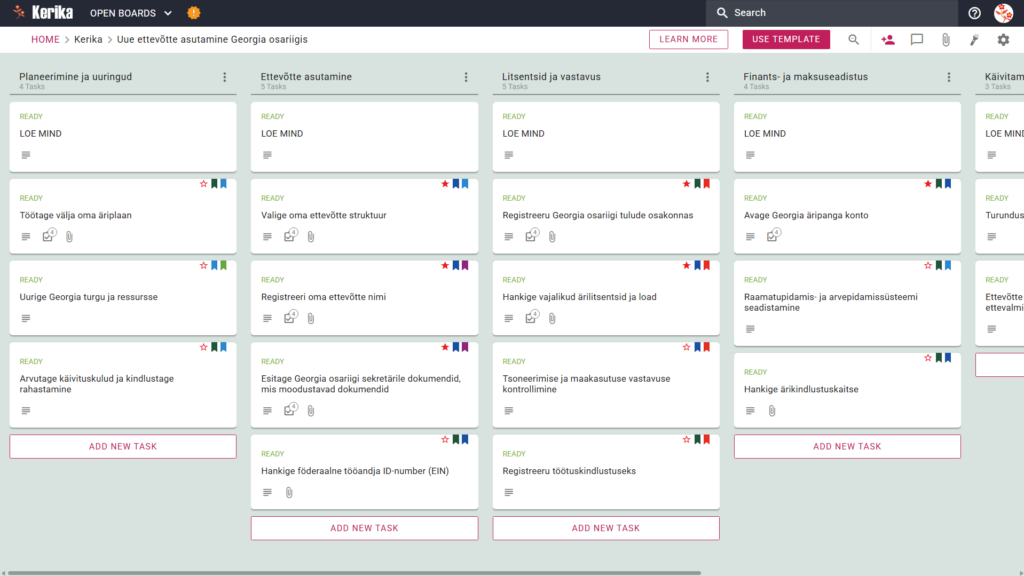Open the orange notification alert icon
The height and width of the screenshot is (576, 1024).
194,12
